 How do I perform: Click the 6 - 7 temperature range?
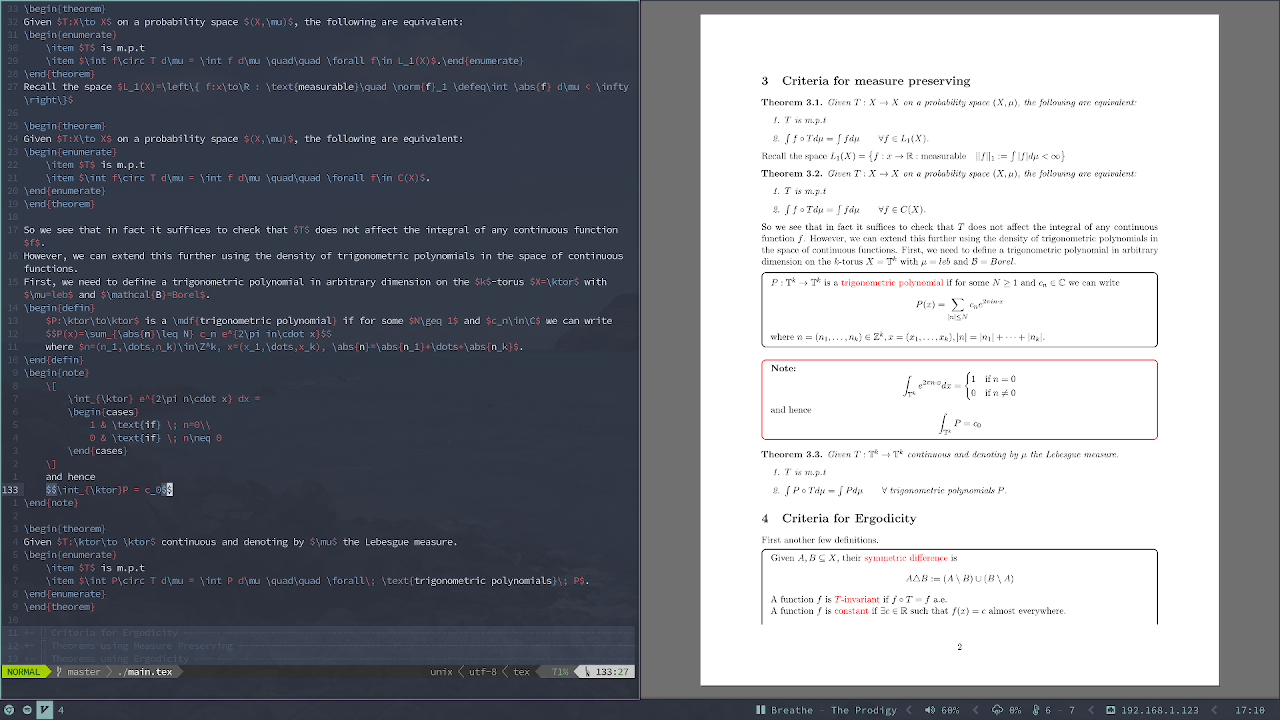point(1060,710)
